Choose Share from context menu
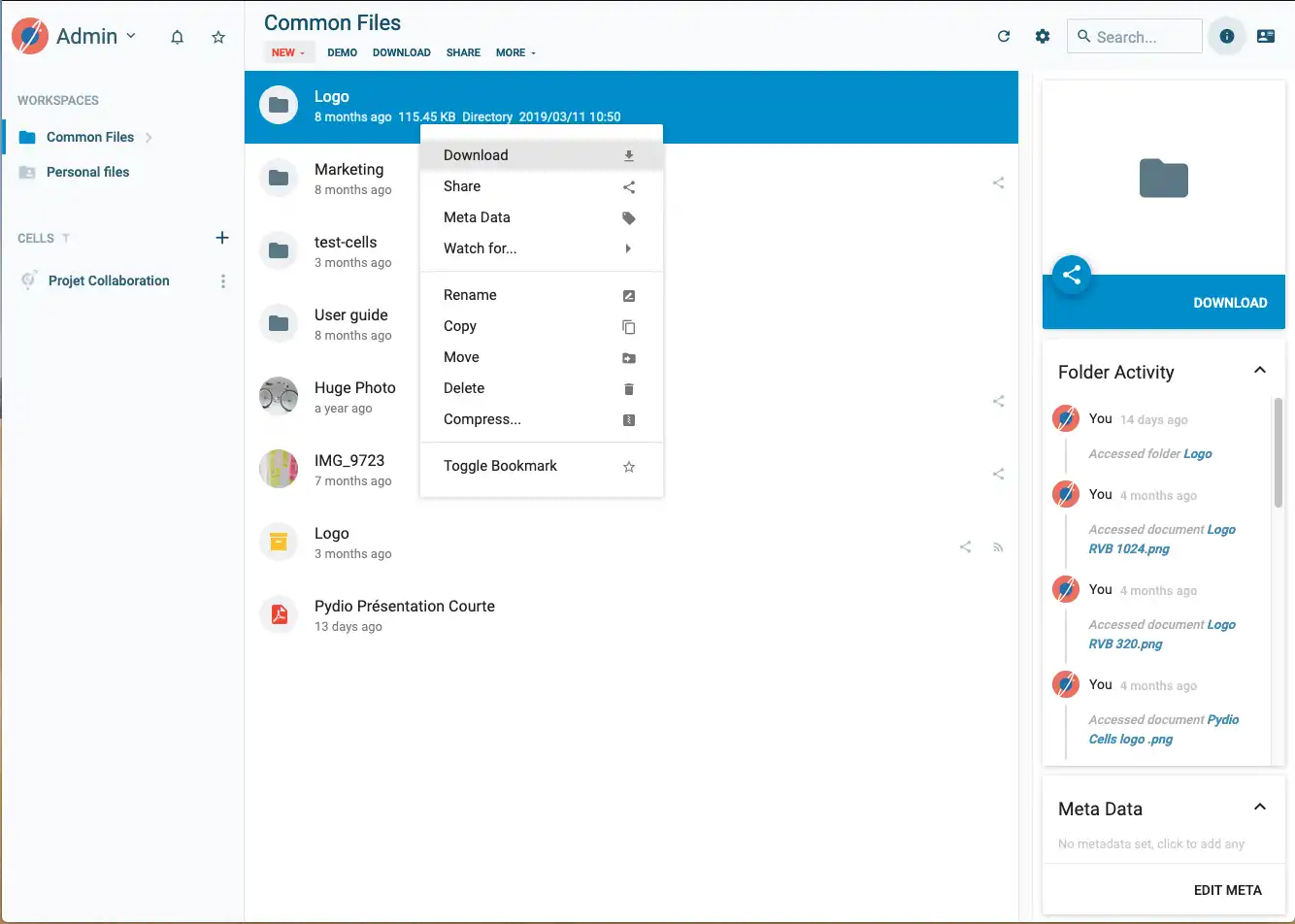Viewport: 1295px width, 924px height. tap(542, 186)
